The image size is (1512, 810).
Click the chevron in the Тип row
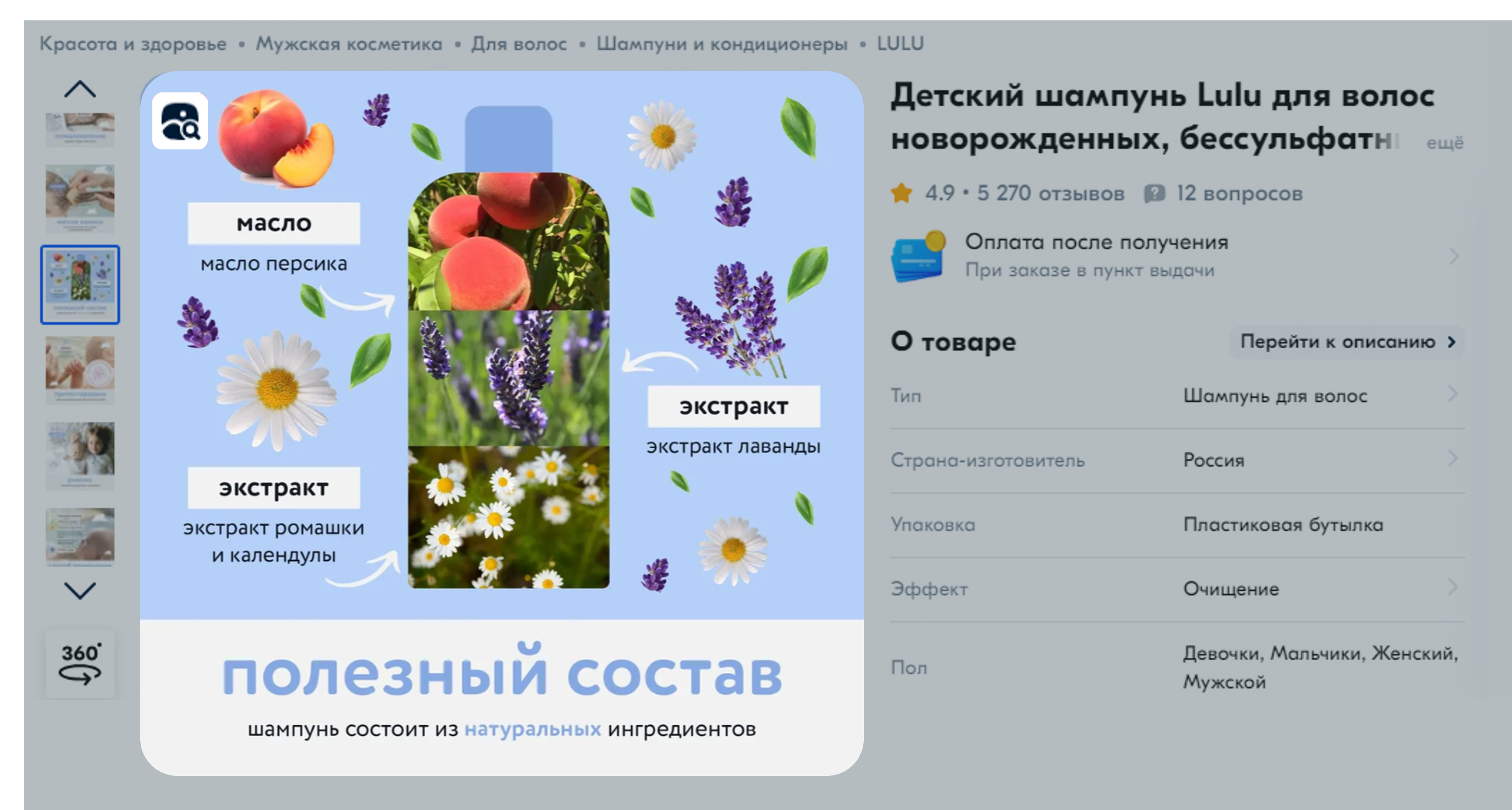(1453, 395)
